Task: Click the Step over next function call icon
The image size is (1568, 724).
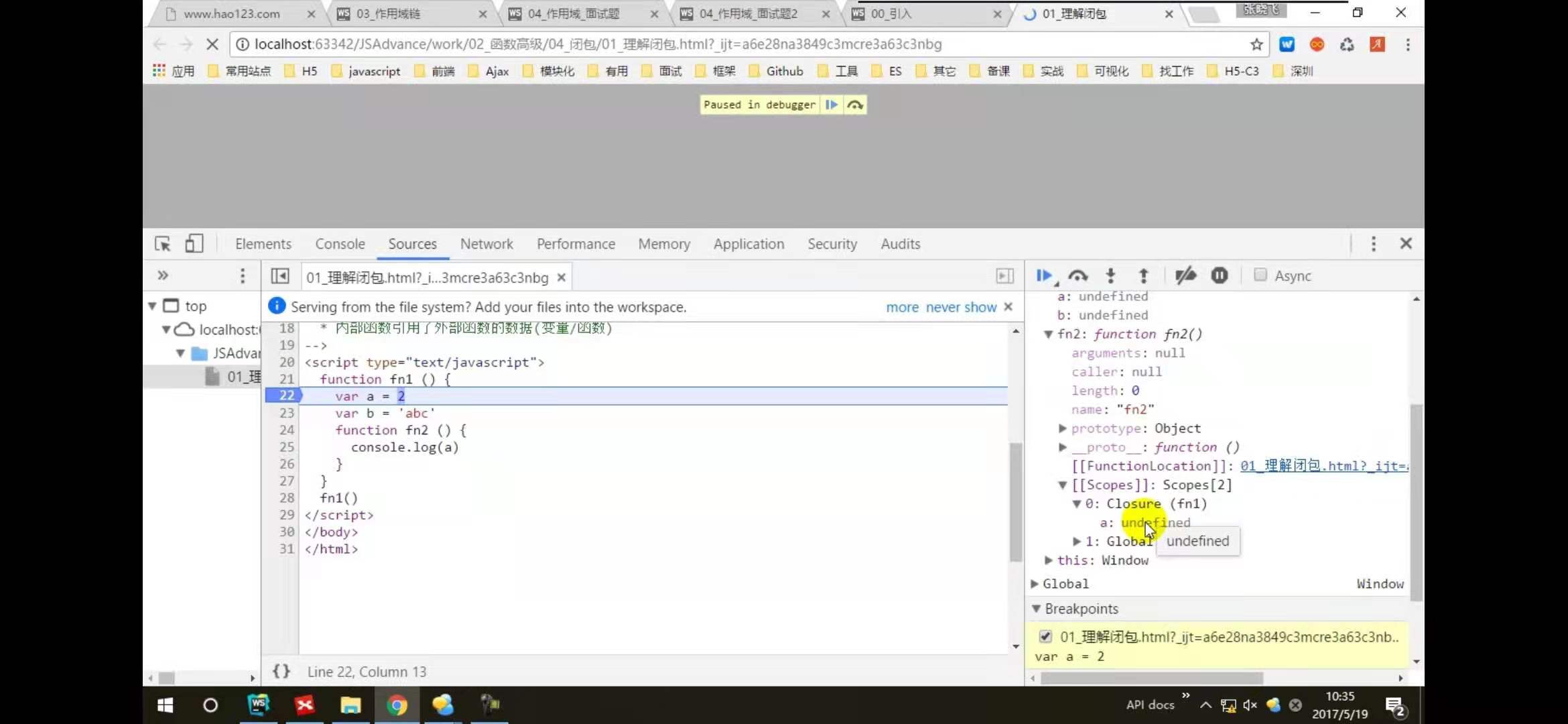Action: click(x=1077, y=276)
